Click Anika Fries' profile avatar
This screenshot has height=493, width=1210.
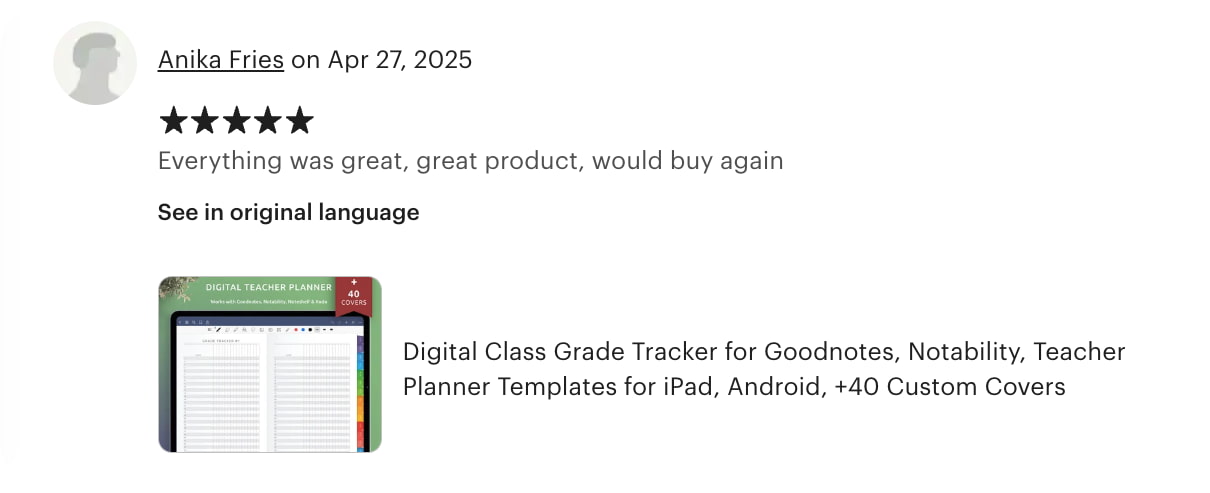tap(95, 62)
